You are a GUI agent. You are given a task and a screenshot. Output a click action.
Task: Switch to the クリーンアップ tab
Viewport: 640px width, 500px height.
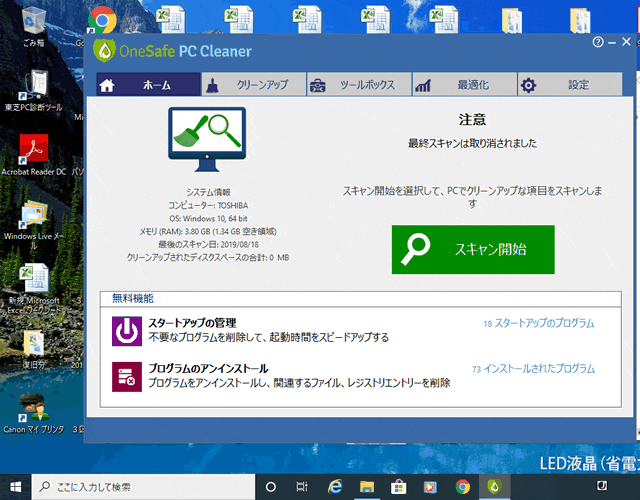(x=254, y=84)
